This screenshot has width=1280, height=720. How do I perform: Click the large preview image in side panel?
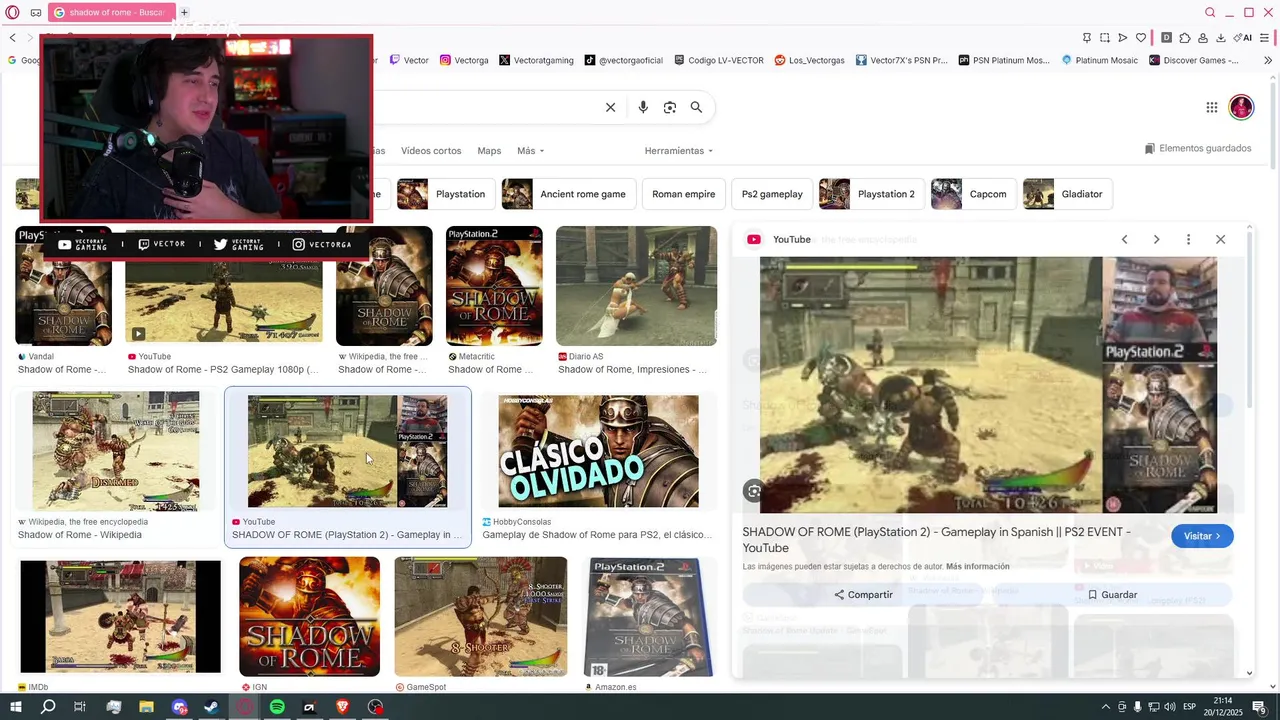point(988,385)
